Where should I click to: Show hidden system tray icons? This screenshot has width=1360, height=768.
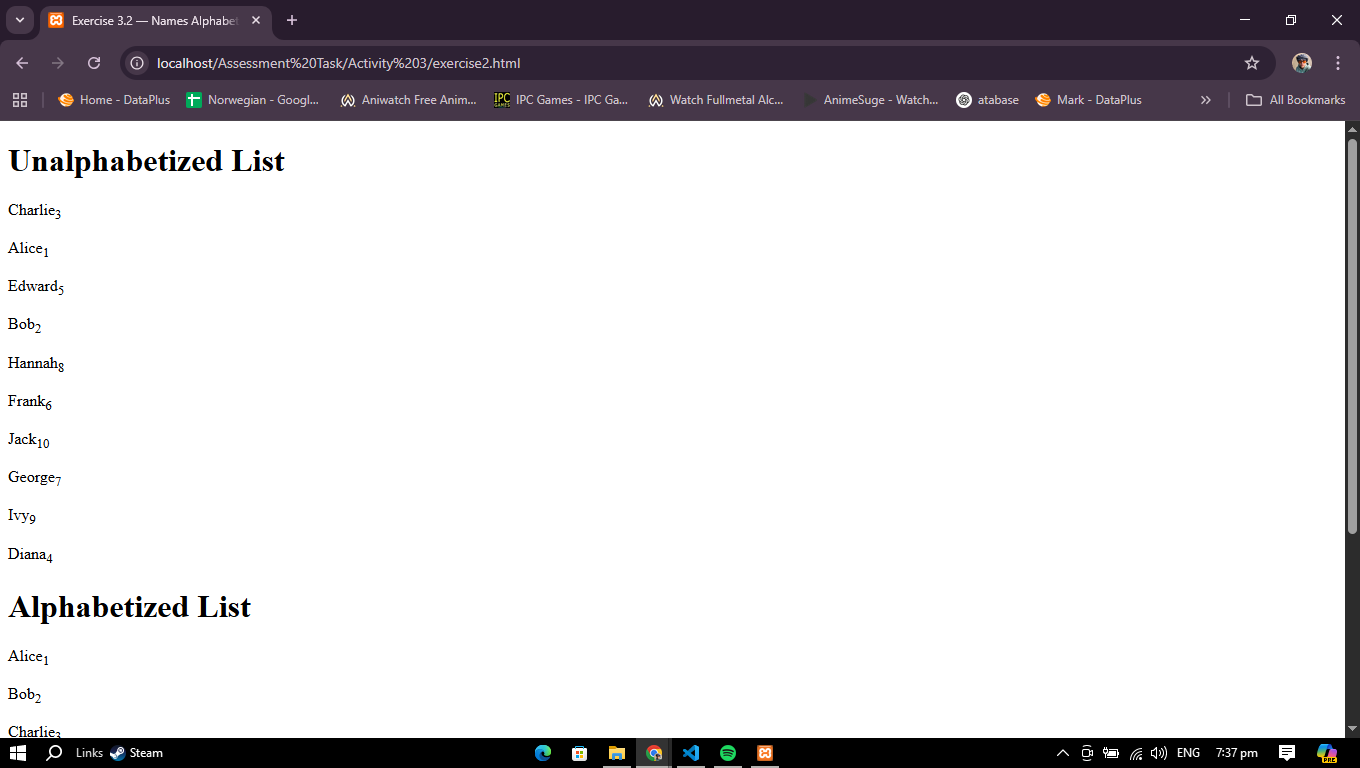coord(1063,753)
